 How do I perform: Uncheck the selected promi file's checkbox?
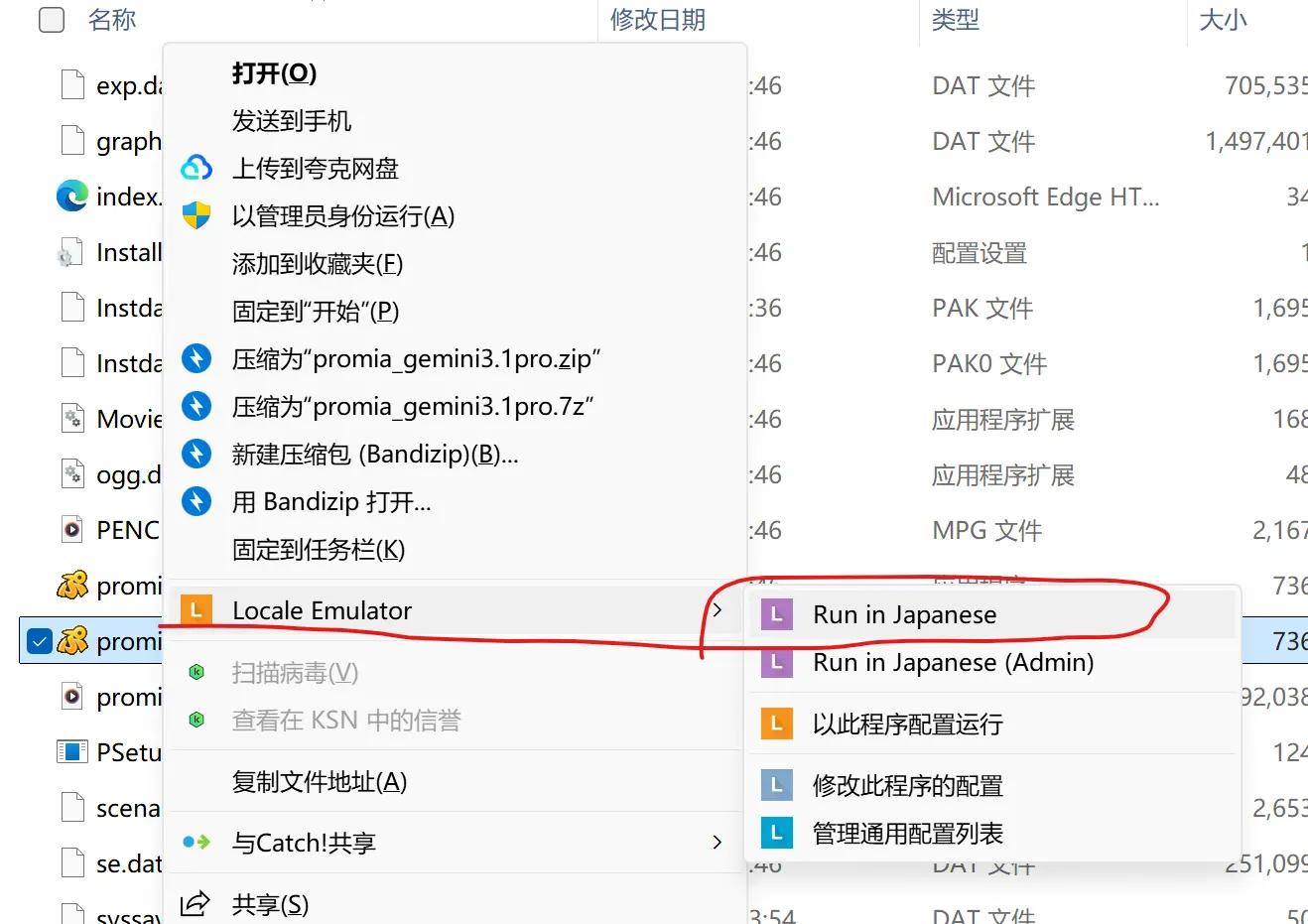pyautogui.click(x=40, y=641)
